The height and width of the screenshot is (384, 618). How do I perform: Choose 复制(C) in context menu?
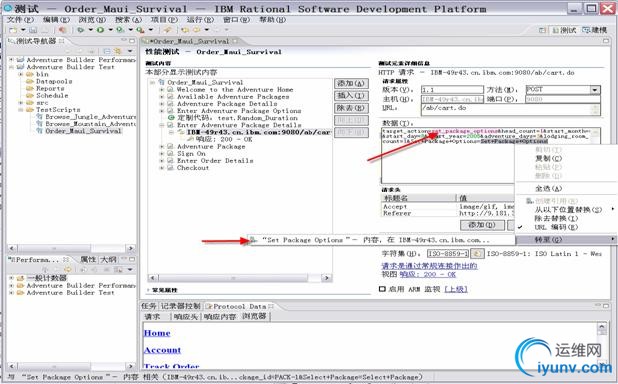point(548,158)
